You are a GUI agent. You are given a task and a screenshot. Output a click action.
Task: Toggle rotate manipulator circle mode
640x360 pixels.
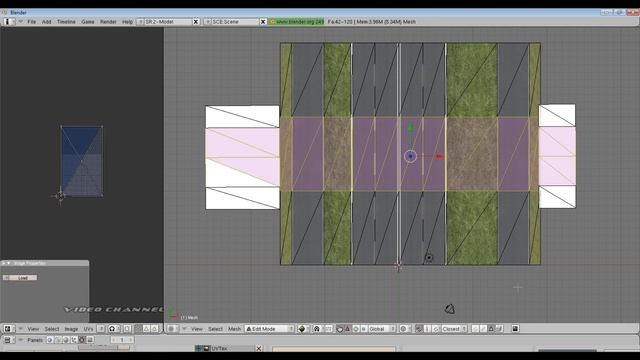coord(356,329)
